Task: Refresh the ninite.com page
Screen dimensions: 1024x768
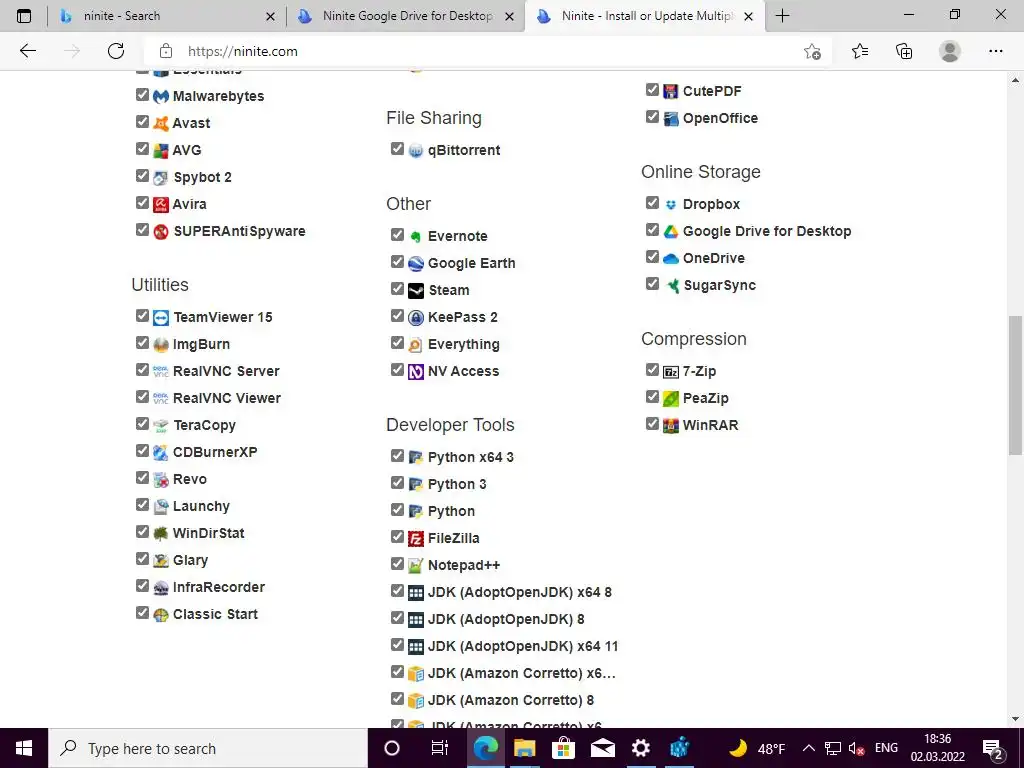Action: click(116, 51)
